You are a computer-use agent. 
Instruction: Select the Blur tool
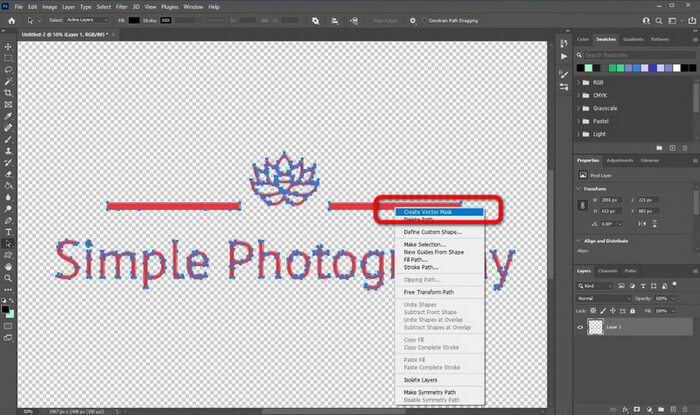(8, 198)
